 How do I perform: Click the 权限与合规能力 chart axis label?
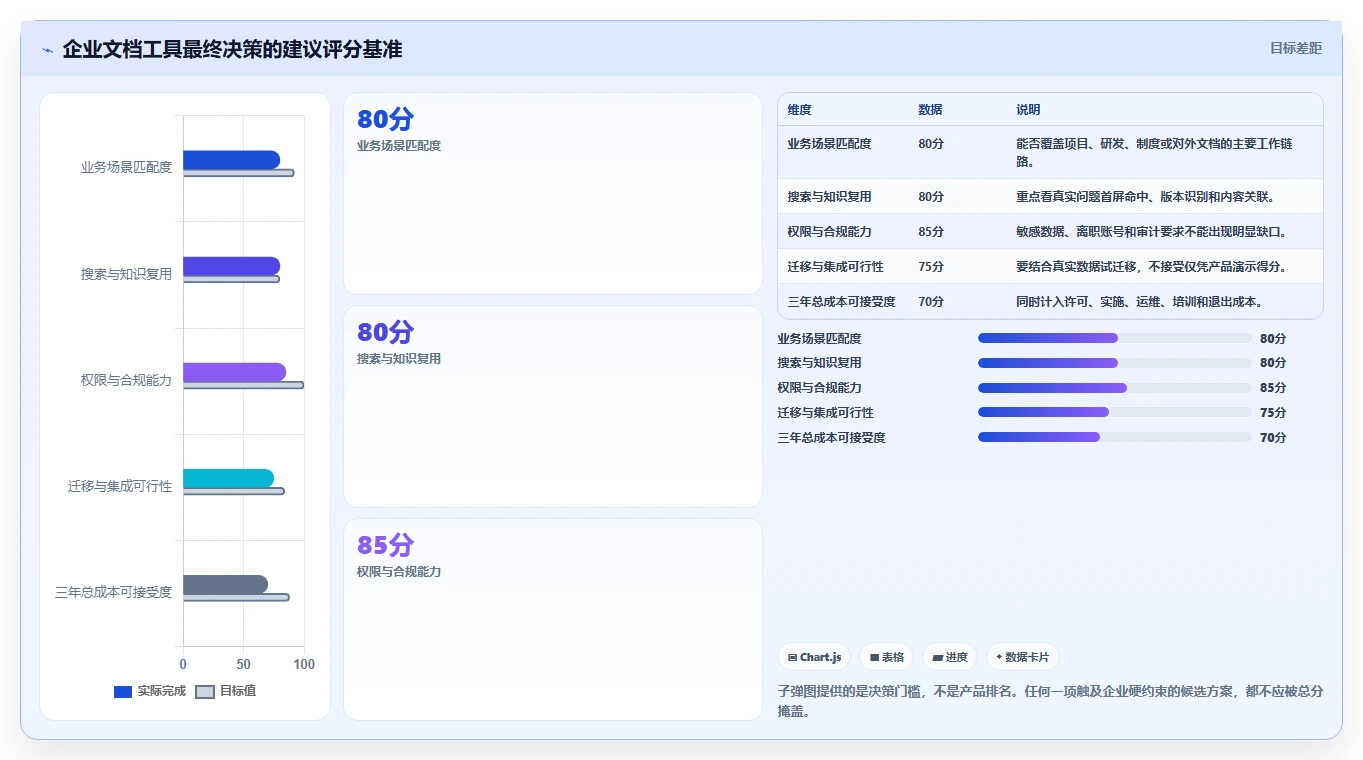tap(126, 380)
